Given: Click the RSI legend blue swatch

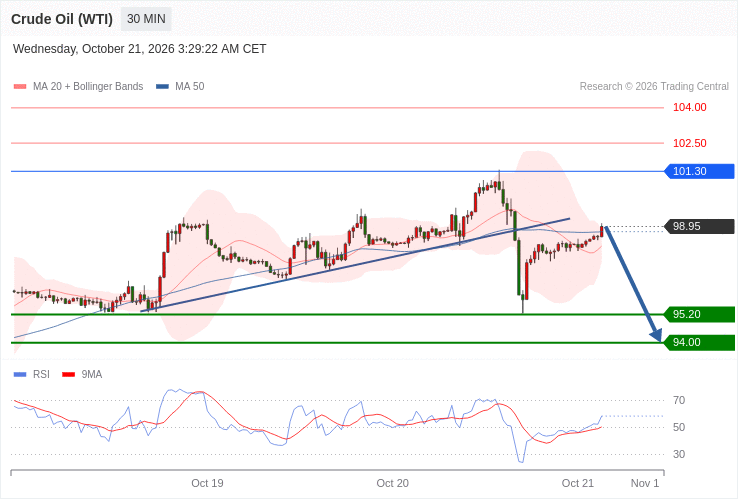Looking at the screenshot, I should pyautogui.click(x=20, y=375).
